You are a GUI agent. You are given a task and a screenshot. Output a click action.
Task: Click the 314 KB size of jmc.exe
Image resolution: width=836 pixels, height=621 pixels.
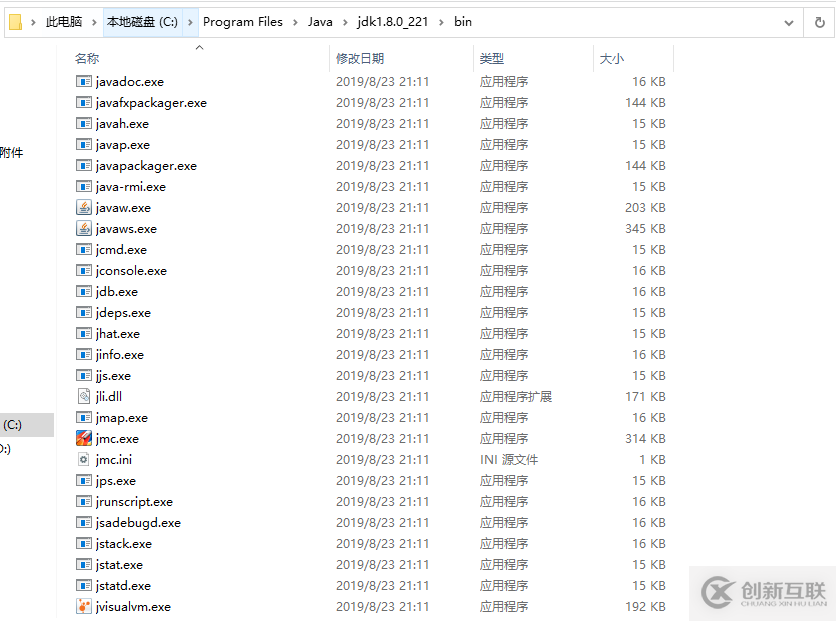(x=645, y=439)
